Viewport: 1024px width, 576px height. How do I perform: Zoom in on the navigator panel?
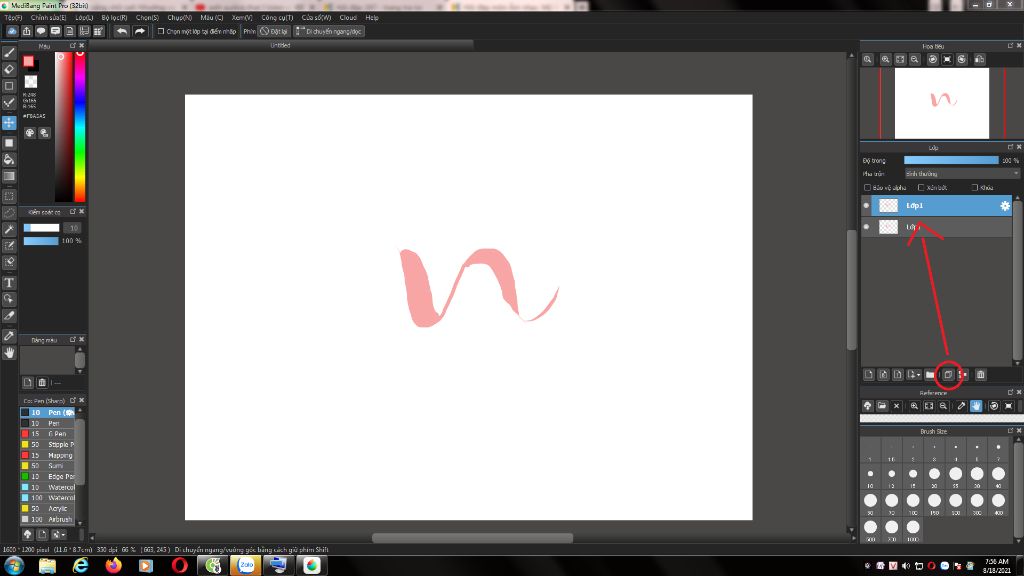[x=885, y=59]
